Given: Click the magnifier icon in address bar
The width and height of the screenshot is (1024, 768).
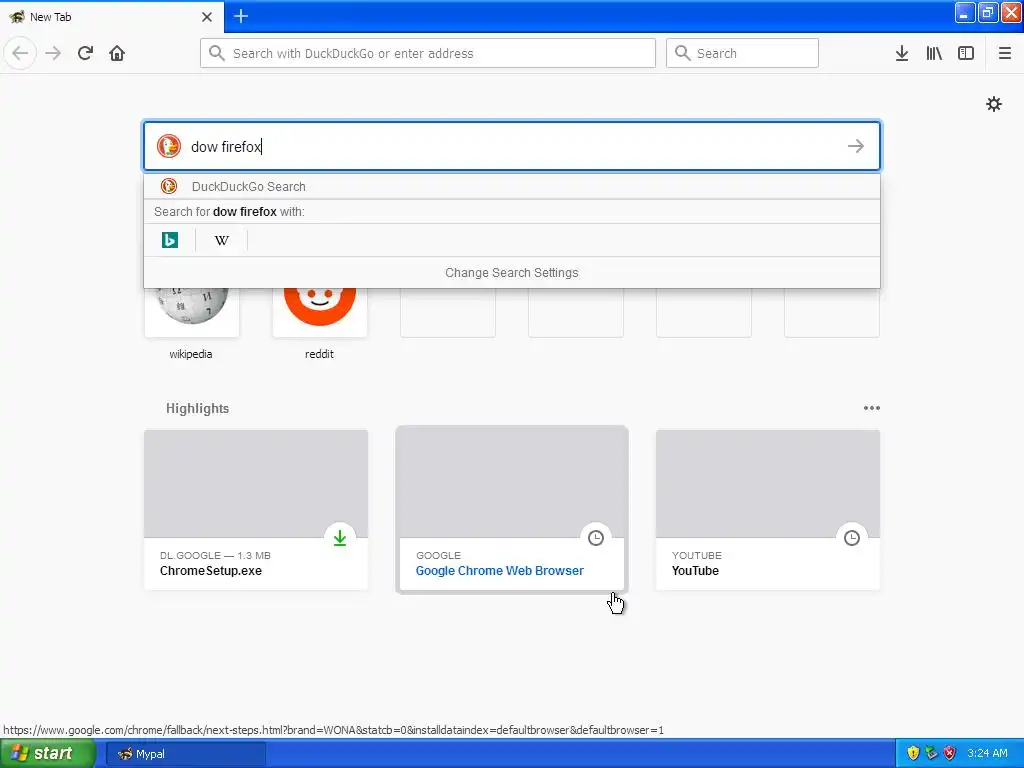Looking at the screenshot, I should 217,53.
